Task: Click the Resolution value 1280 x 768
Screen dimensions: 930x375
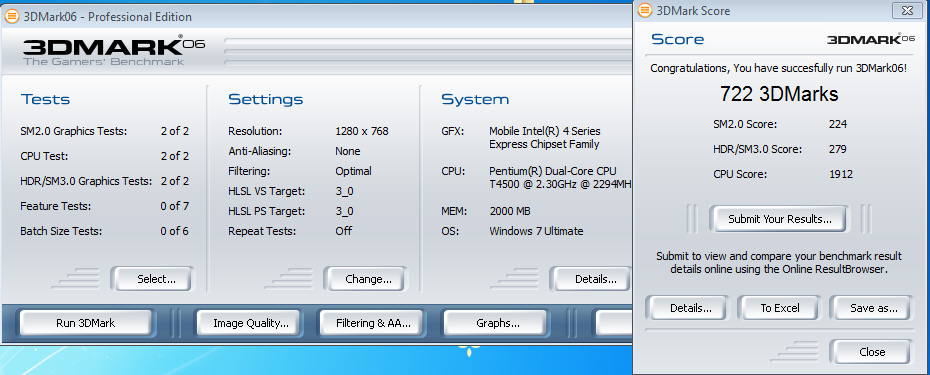Action: point(362,131)
